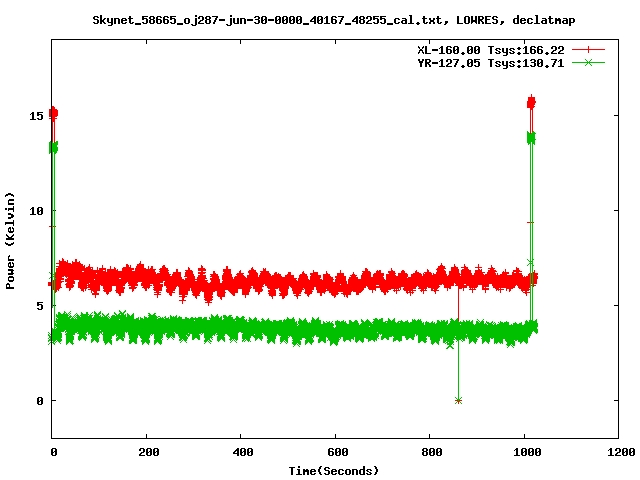Click the outlier data point at zero Kelvin
Viewport: 640px width, 480px height.
click(458, 401)
